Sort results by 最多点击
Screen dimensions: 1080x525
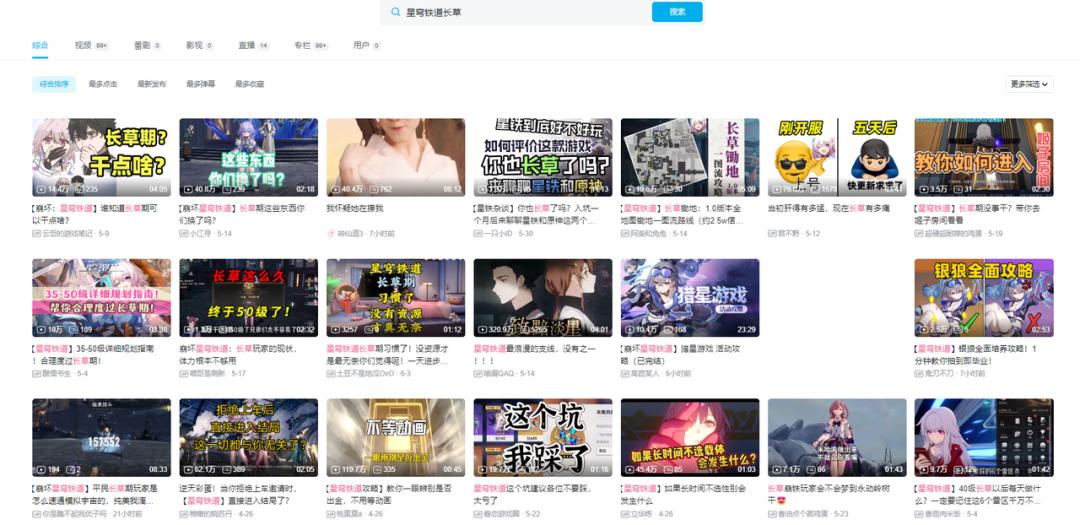(x=103, y=84)
